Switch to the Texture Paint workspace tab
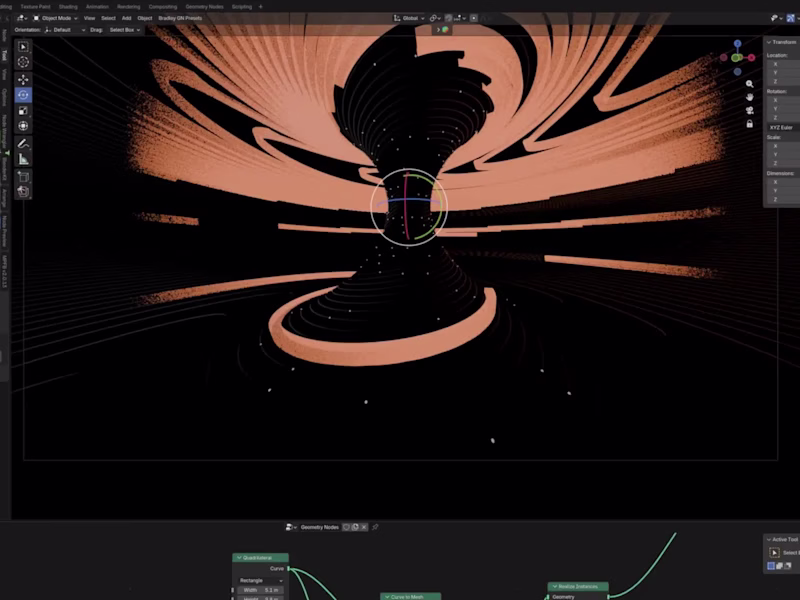The height and width of the screenshot is (600, 800). pyautogui.click(x=35, y=7)
